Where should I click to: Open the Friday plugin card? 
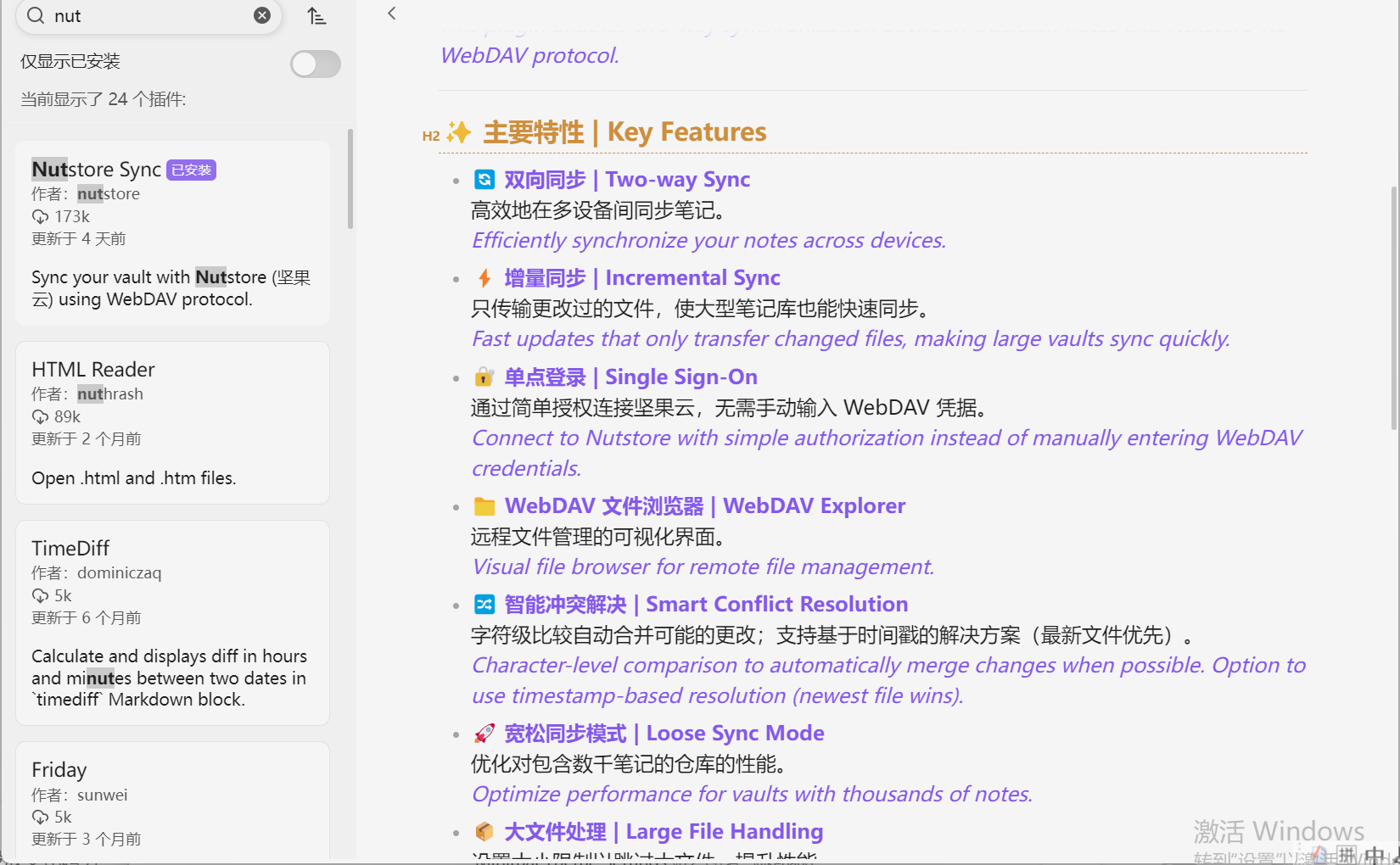[172, 802]
